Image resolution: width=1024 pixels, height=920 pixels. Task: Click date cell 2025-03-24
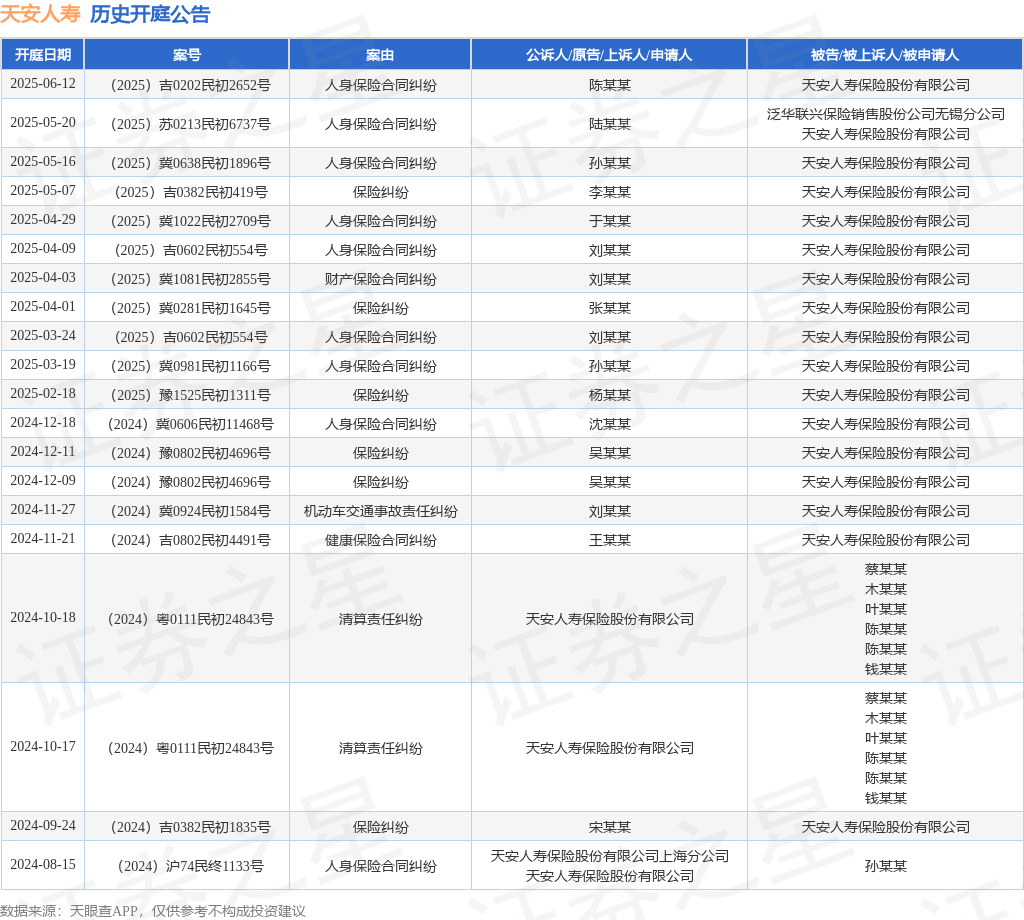[x=43, y=336]
